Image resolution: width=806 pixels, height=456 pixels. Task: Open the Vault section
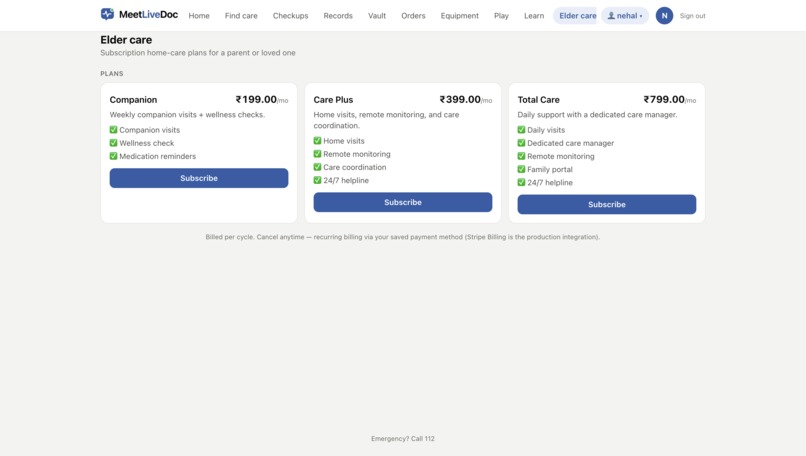click(377, 16)
